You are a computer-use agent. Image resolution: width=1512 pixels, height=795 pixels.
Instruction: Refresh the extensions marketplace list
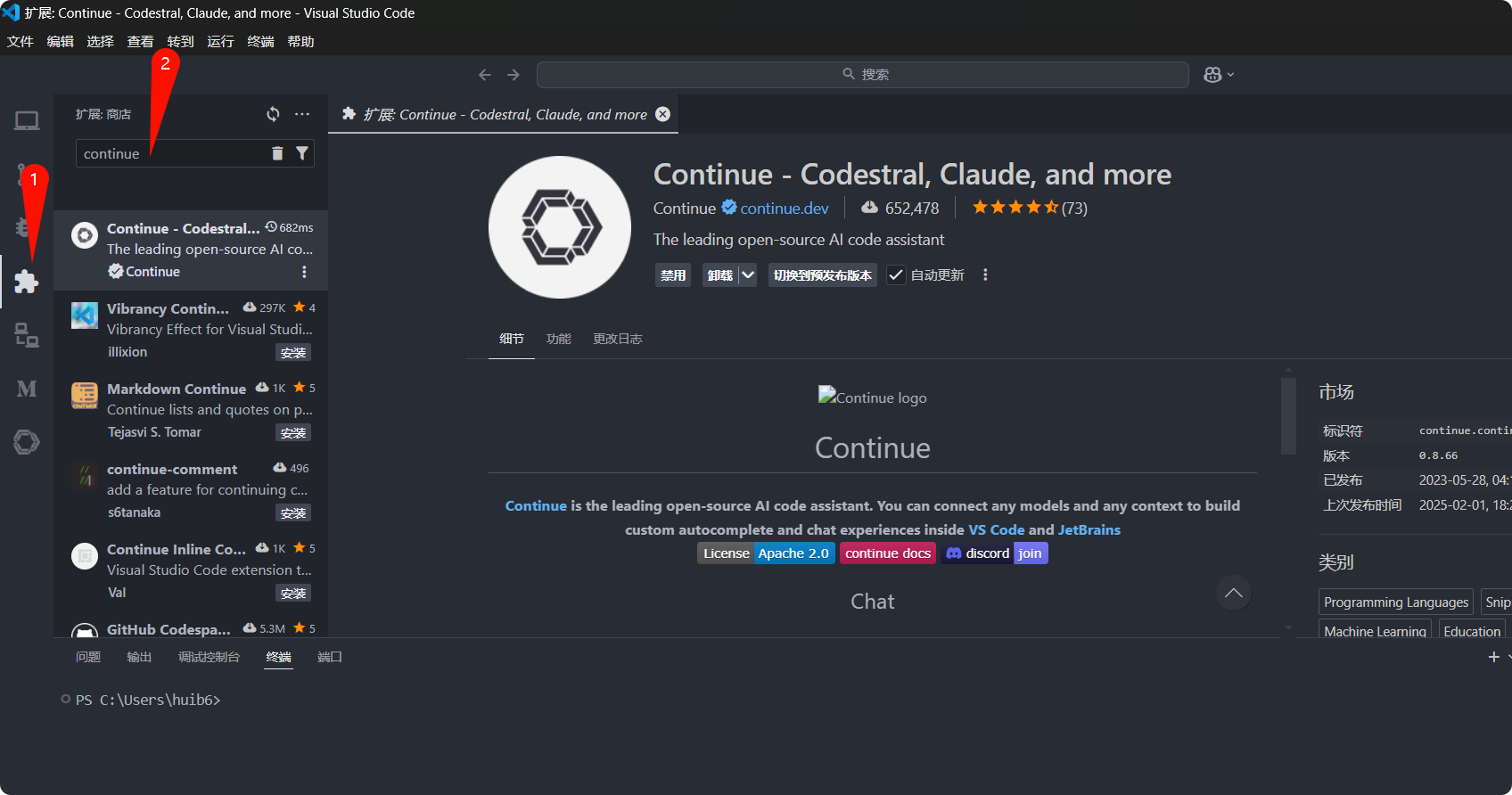click(x=273, y=114)
